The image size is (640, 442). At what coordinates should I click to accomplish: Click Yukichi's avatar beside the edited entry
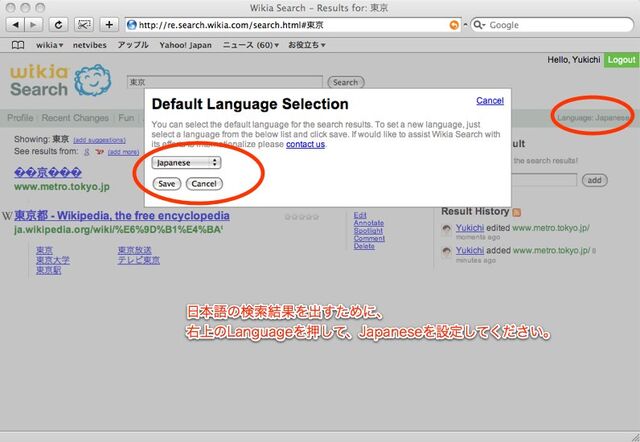coord(447,230)
